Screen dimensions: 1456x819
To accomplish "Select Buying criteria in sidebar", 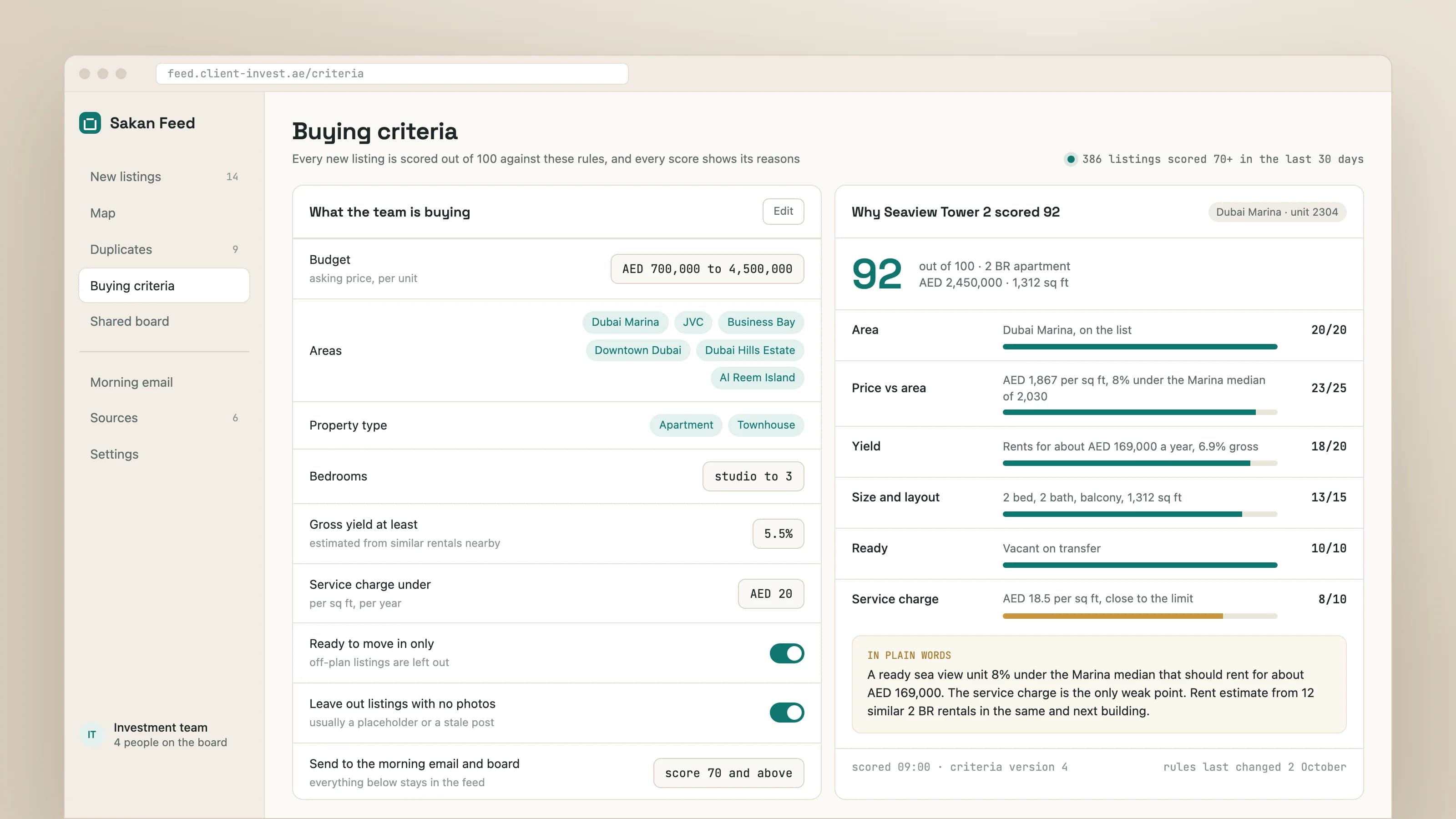I will pyautogui.click(x=164, y=285).
